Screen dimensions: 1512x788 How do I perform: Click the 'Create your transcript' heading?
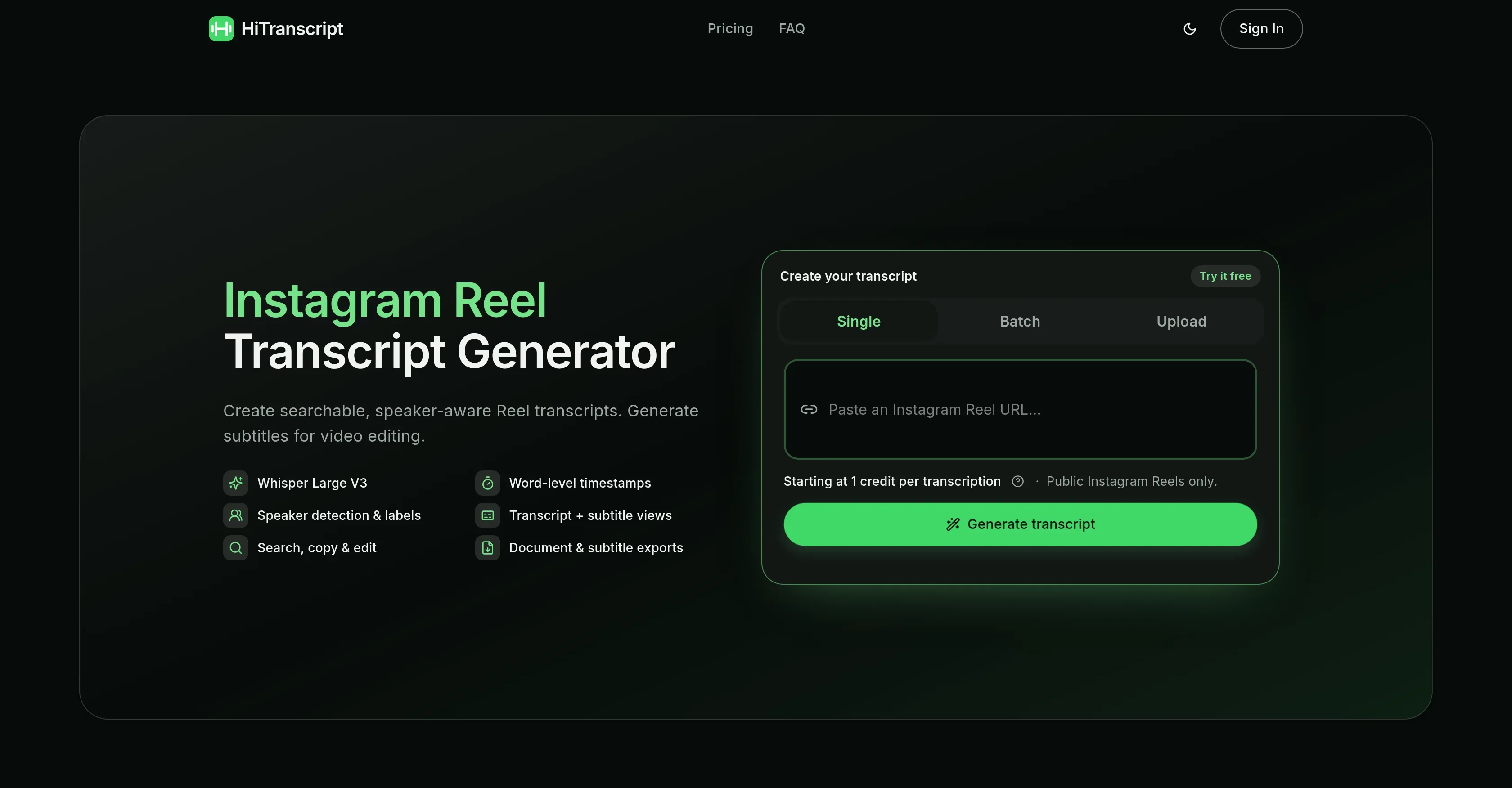[848, 276]
